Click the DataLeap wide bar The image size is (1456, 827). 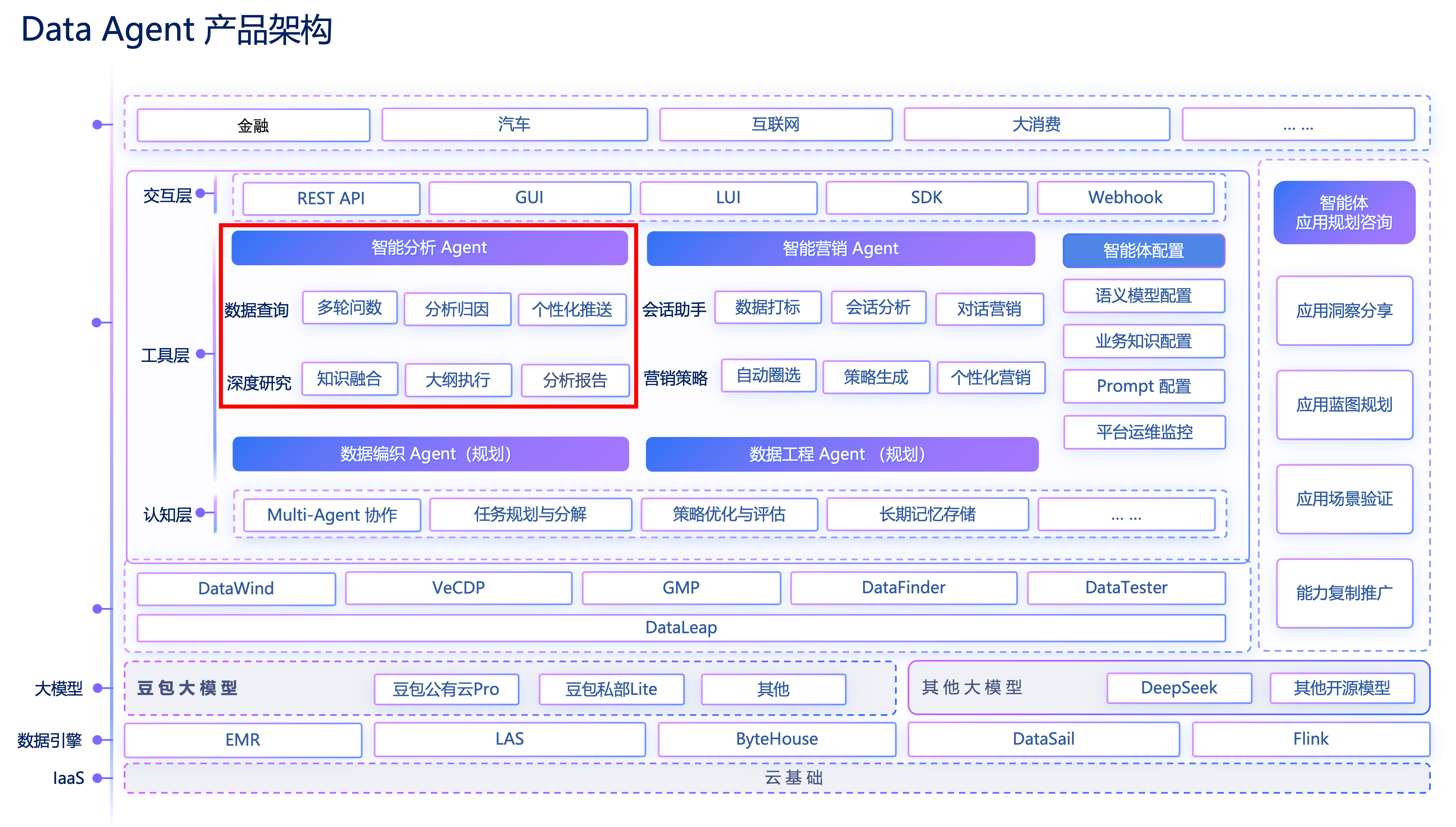point(681,628)
